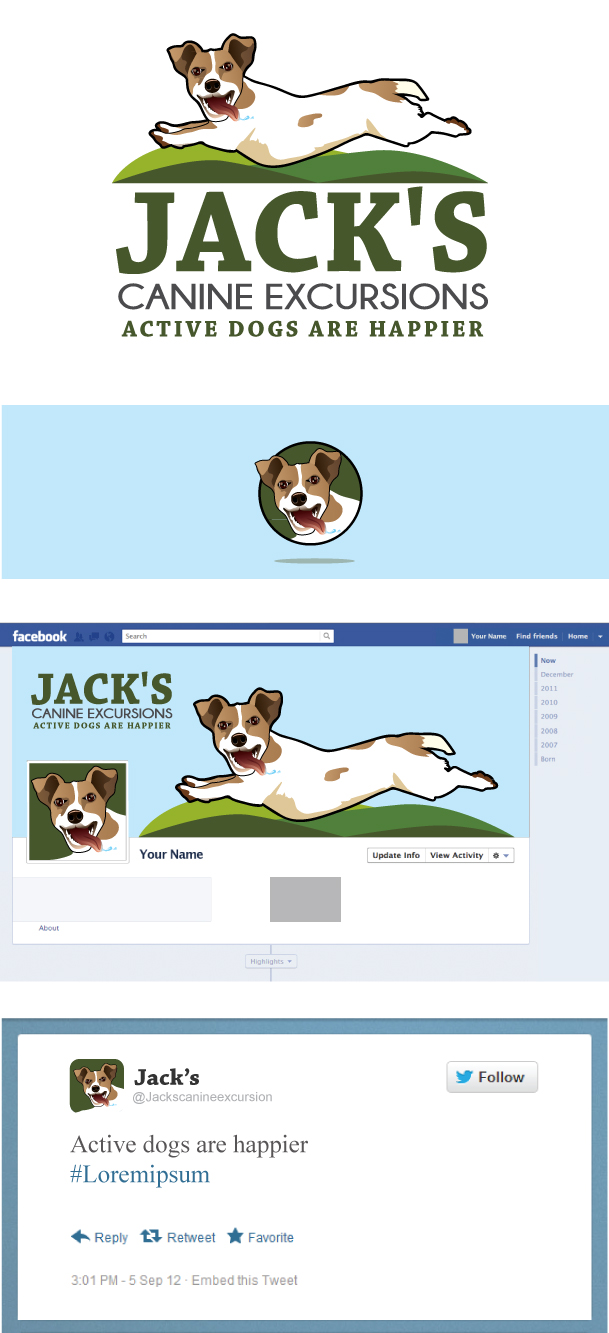Open the messages icon in Facebook header
Image resolution: width=609 pixels, height=1333 pixels.
93,636
